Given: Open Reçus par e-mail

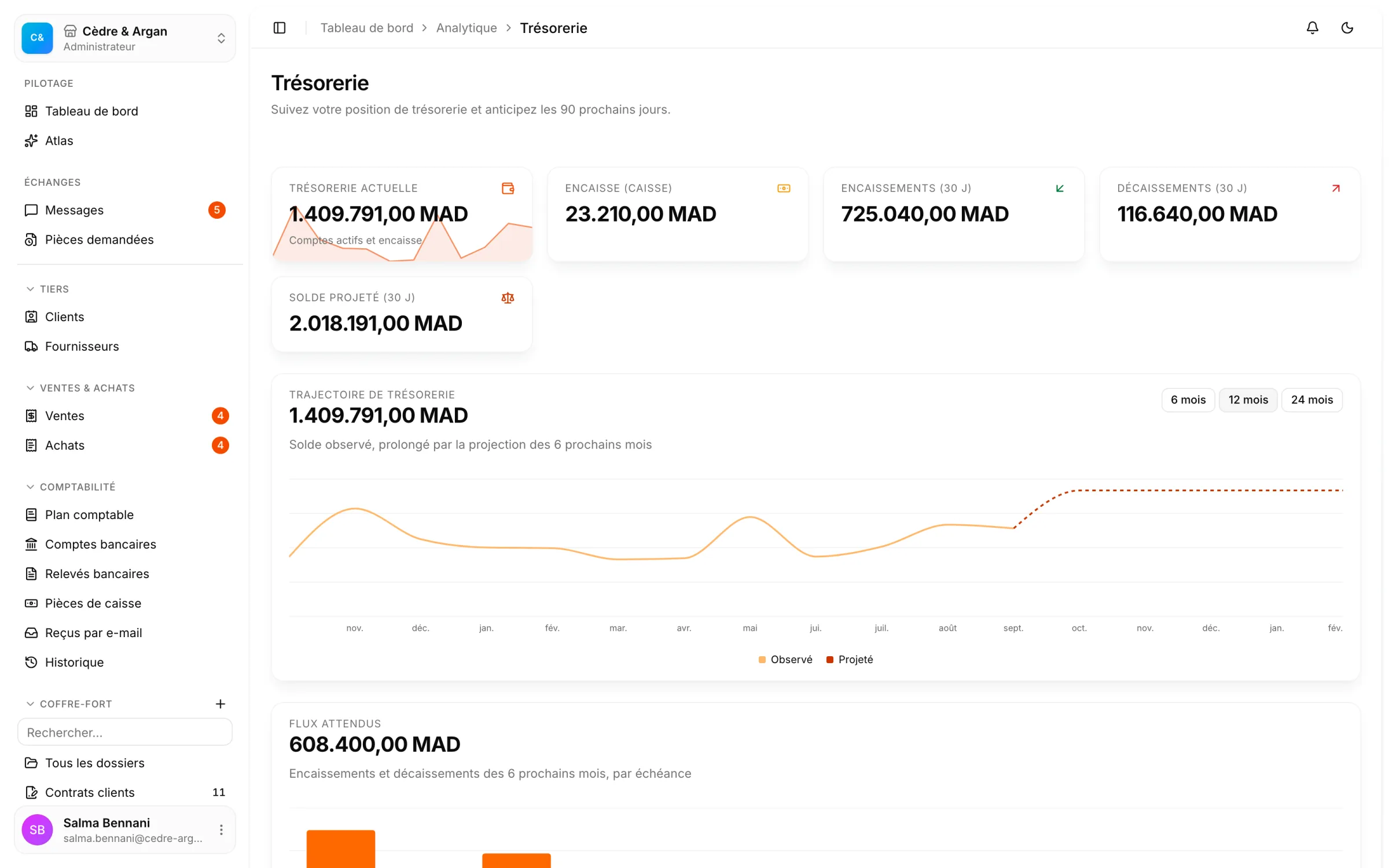Looking at the screenshot, I should [125, 632].
